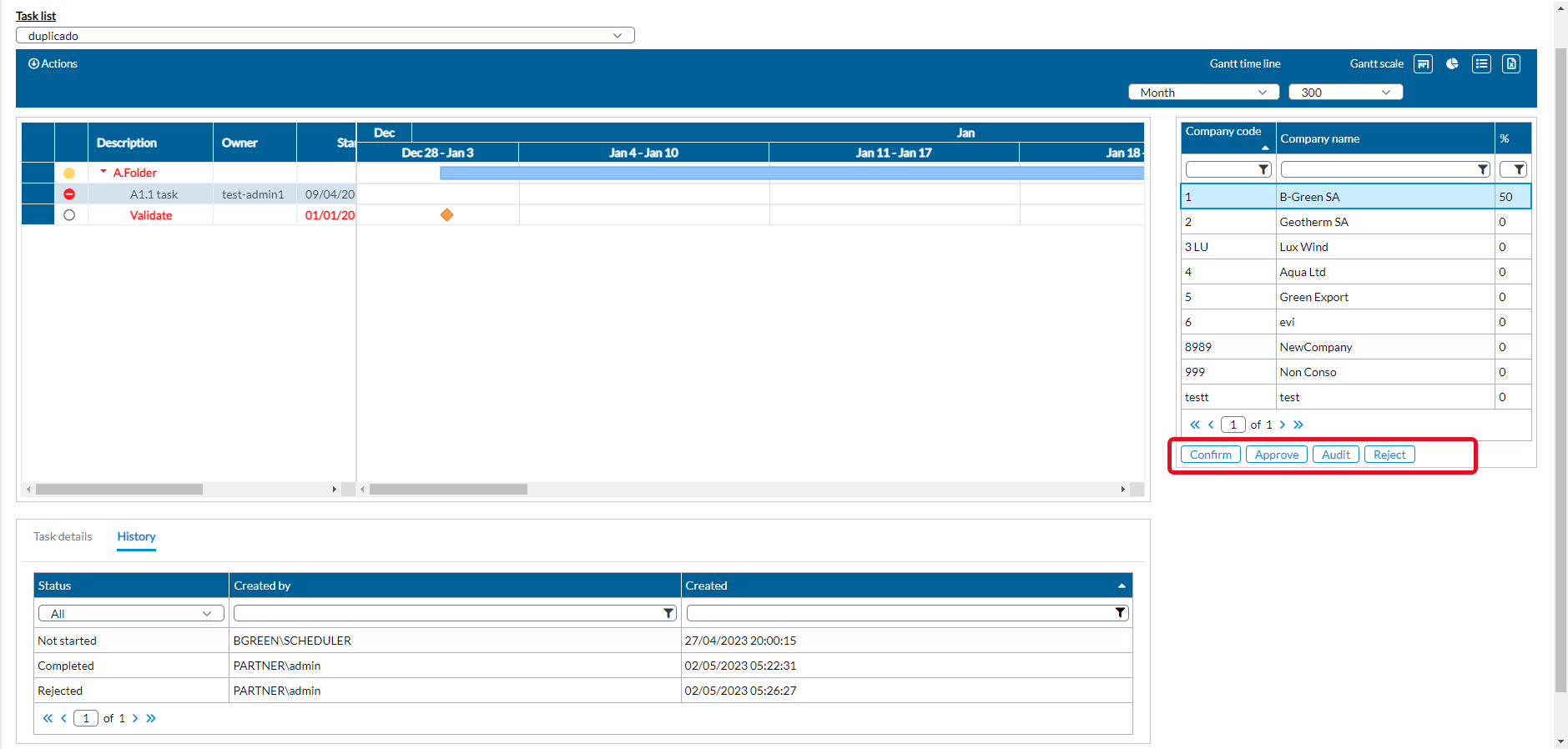The height and width of the screenshot is (749, 1568).
Task: Export to Excel using the spreadsheet icon
Action: click(1510, 64)
